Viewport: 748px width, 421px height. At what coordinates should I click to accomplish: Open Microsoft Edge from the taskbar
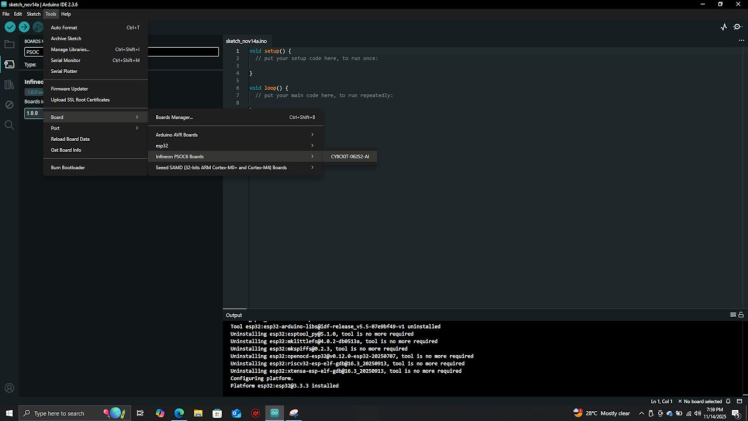179,413
